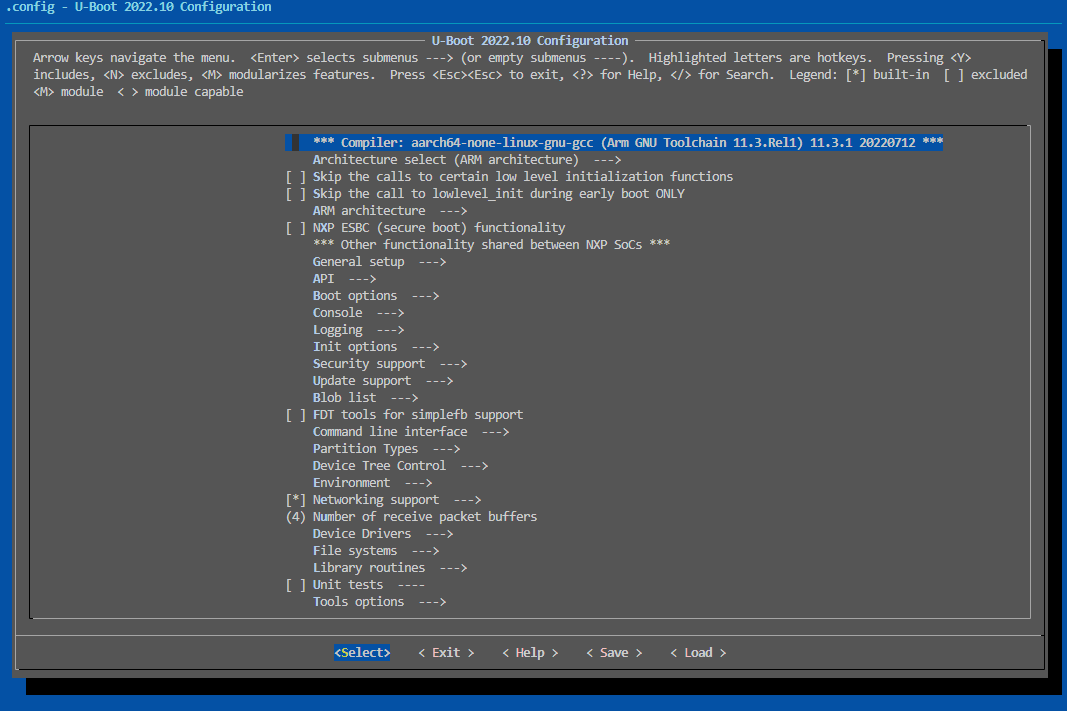This screenshot has height=711, width=1067.
Task: Open the Blob list submenu
Action: pos(365,398)
